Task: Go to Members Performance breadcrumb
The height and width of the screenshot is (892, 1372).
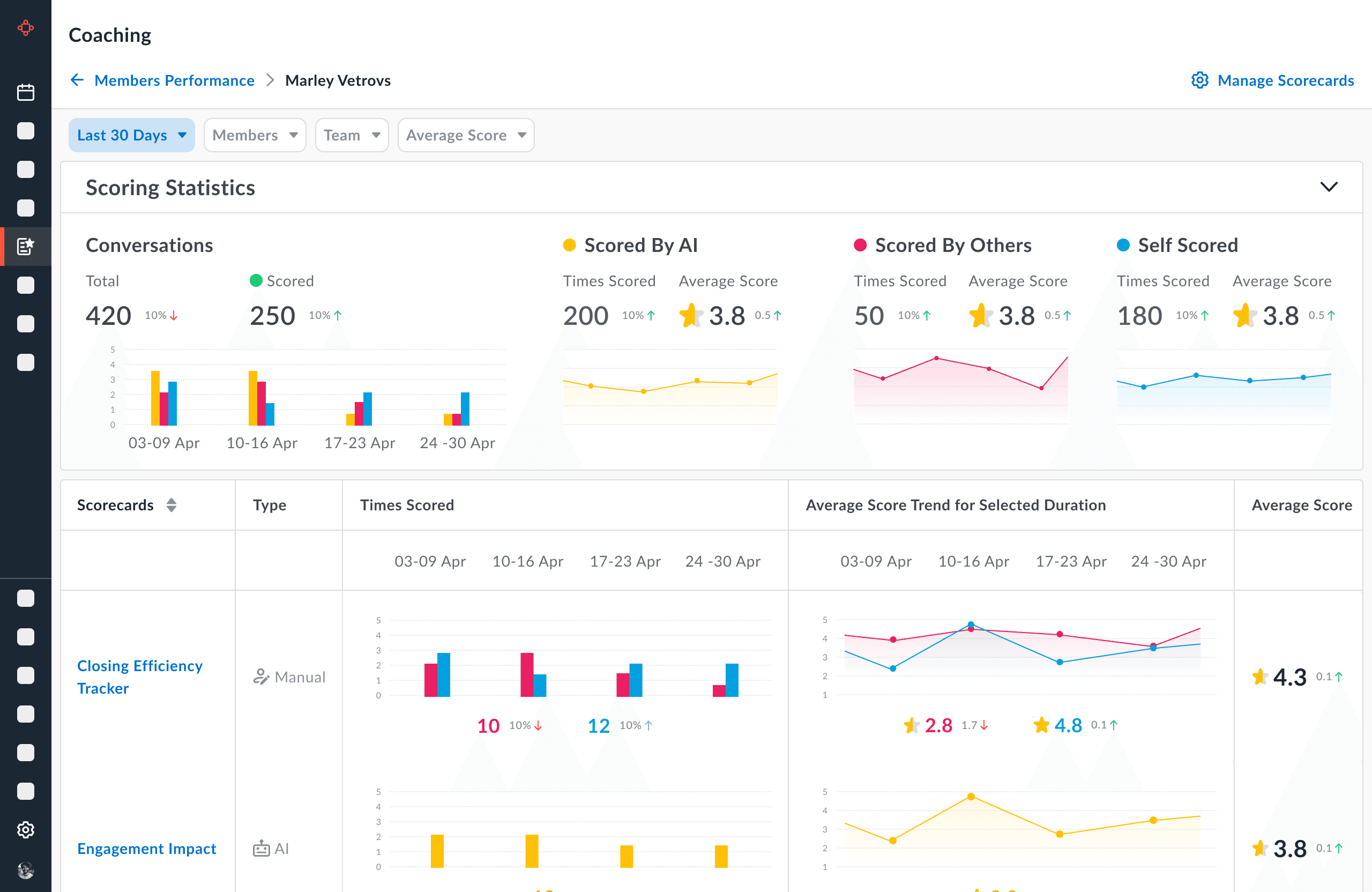Action: click(x=174, y=80)
